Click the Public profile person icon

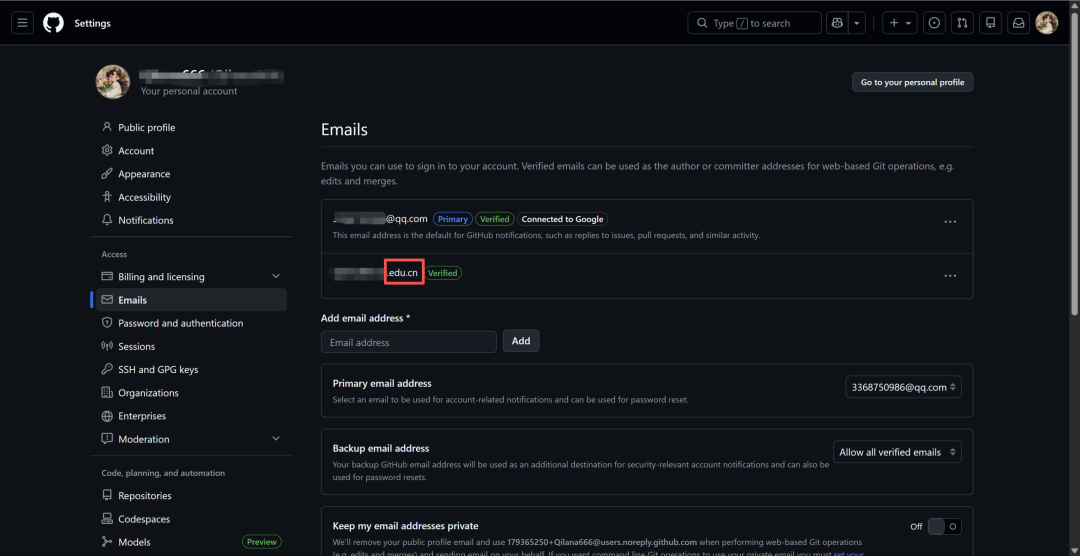[x=107, y=127]
